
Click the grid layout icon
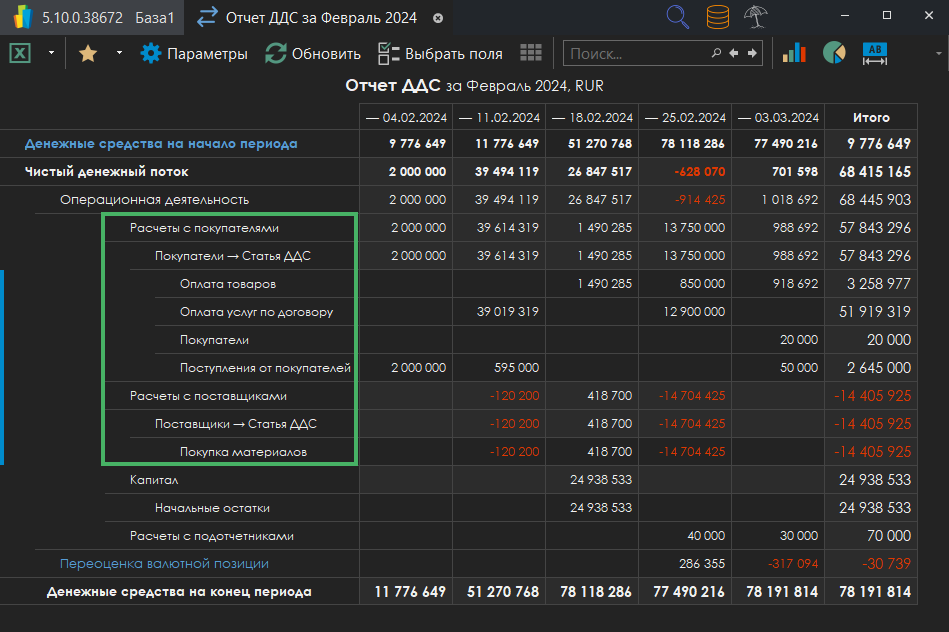[x=531, y=54]
